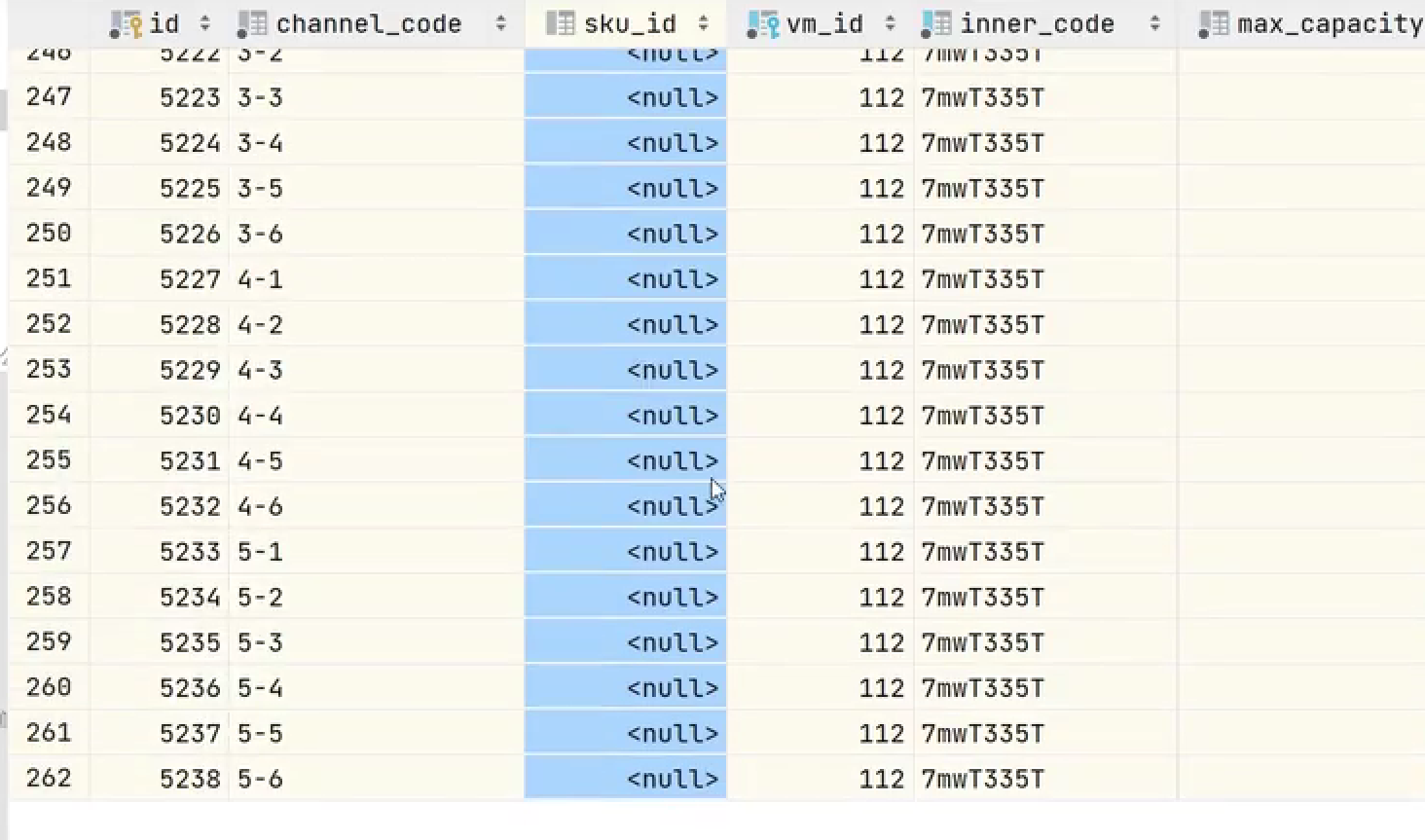Screen dimensions: 1425x840
Task: Sort by the channel_code column arrows
Action: [500, 23]
